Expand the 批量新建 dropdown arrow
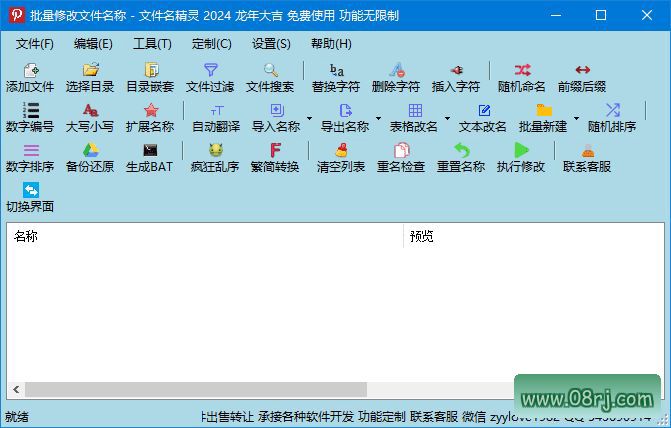Image resolution: width=671 pixels, height=428 pixels. pyautogui.click(x=576, y=118)
